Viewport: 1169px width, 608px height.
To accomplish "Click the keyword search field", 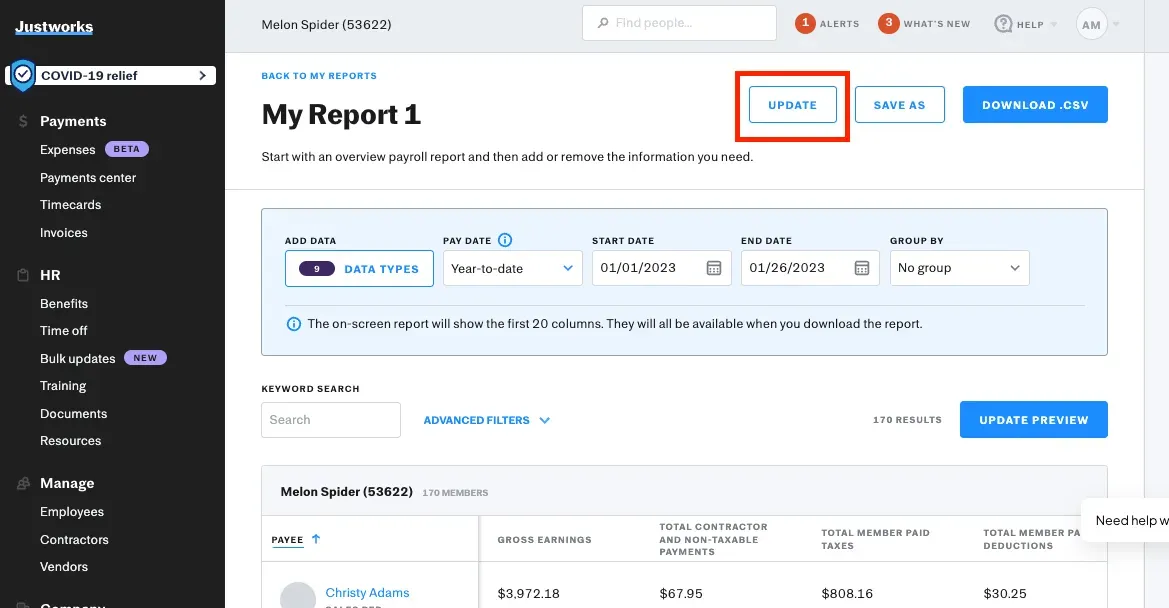I will [330, 419].
